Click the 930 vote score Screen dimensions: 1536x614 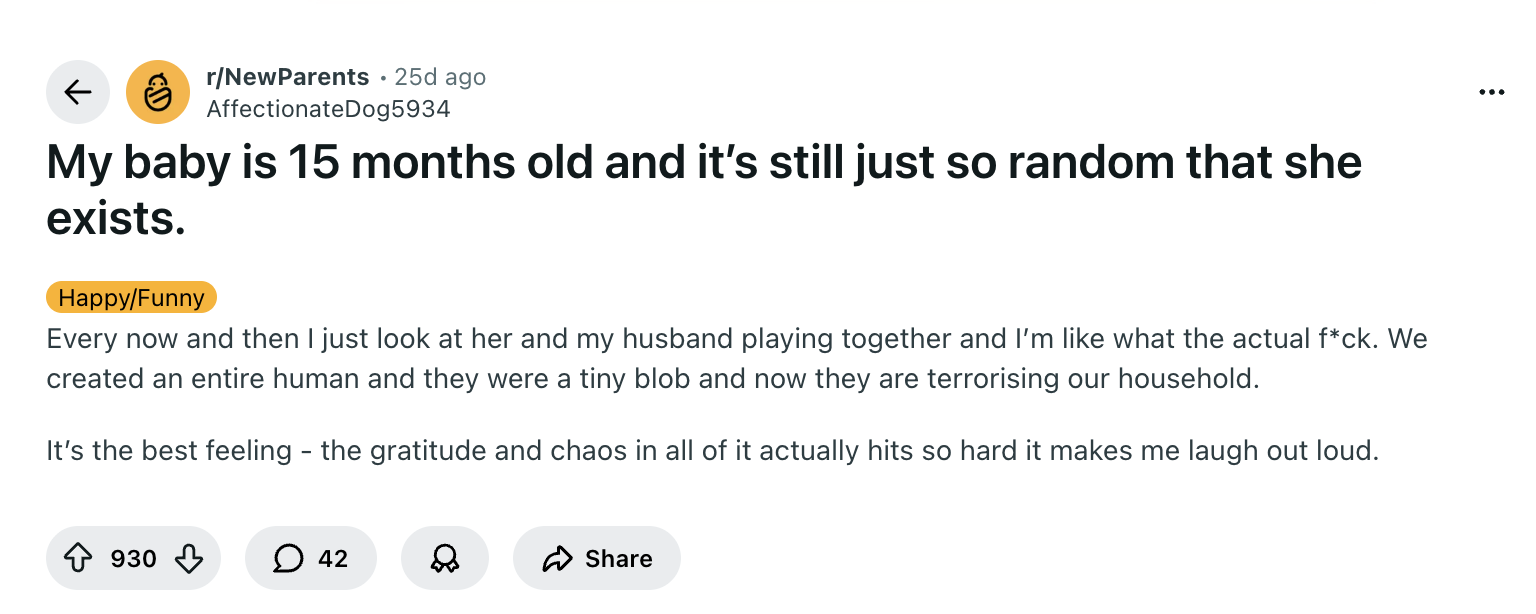tap(133, 558)
